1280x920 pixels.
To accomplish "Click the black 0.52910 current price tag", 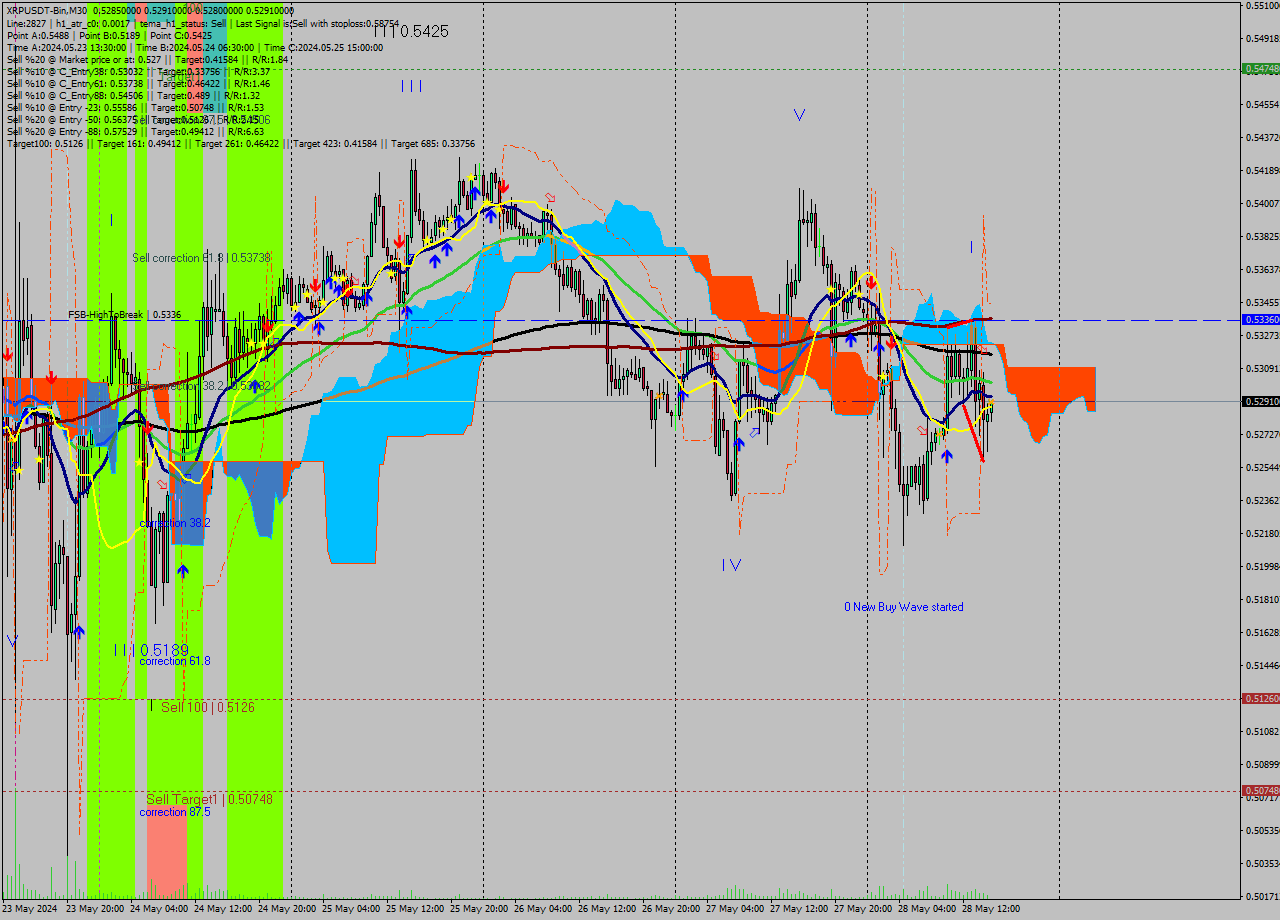I will 1261,401.
